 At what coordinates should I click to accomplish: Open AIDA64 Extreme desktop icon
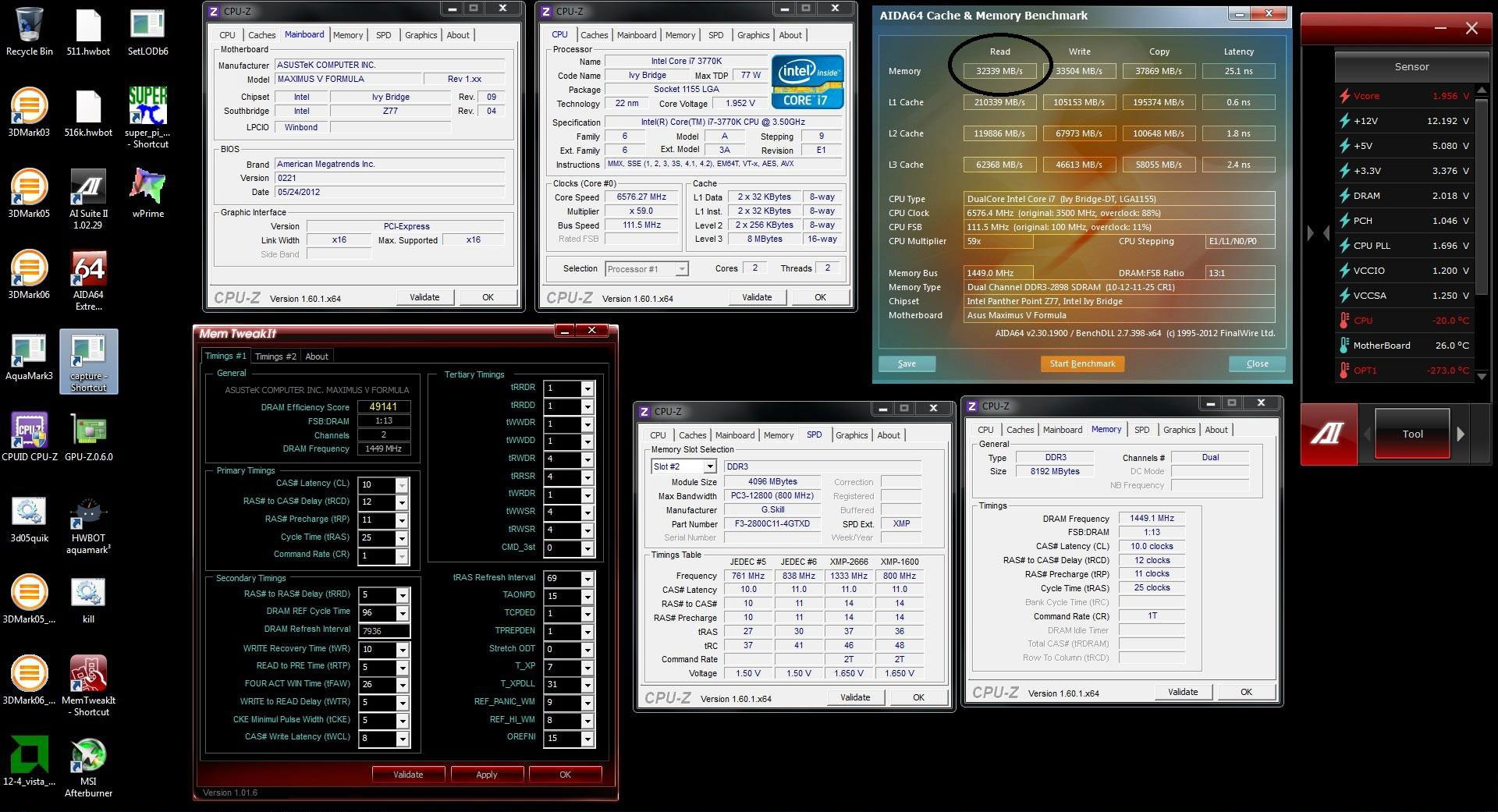click(x=88, y=281)
